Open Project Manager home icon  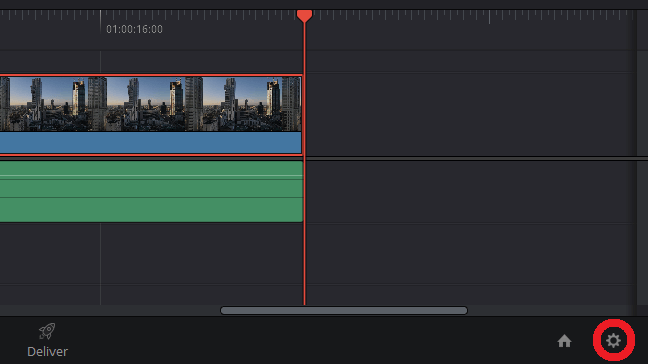coord(564,341)
